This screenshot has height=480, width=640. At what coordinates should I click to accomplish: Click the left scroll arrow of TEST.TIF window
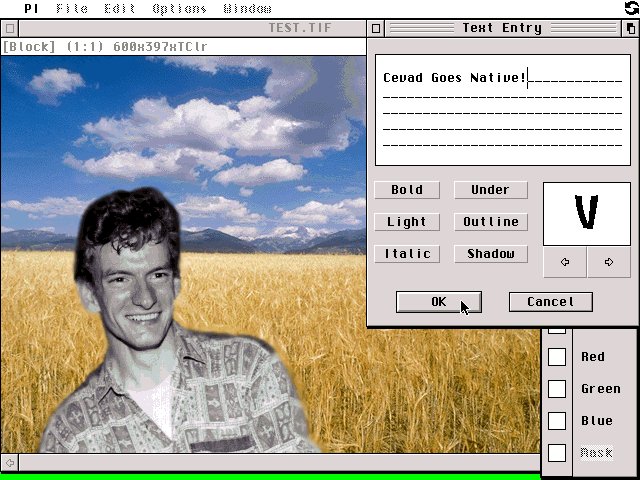point(10,463)
